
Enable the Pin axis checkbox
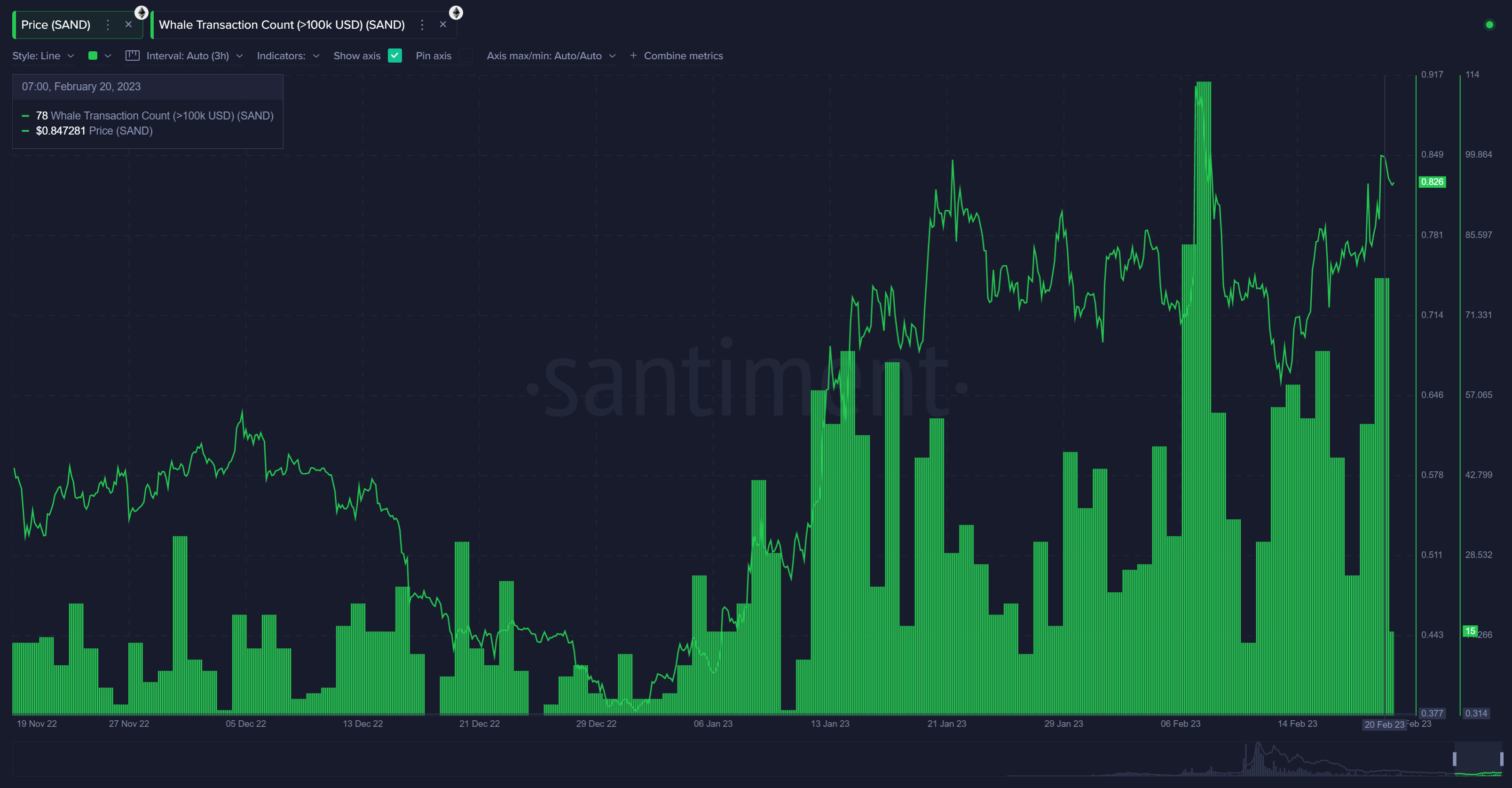pyautogui.click(x=465, y=56)
